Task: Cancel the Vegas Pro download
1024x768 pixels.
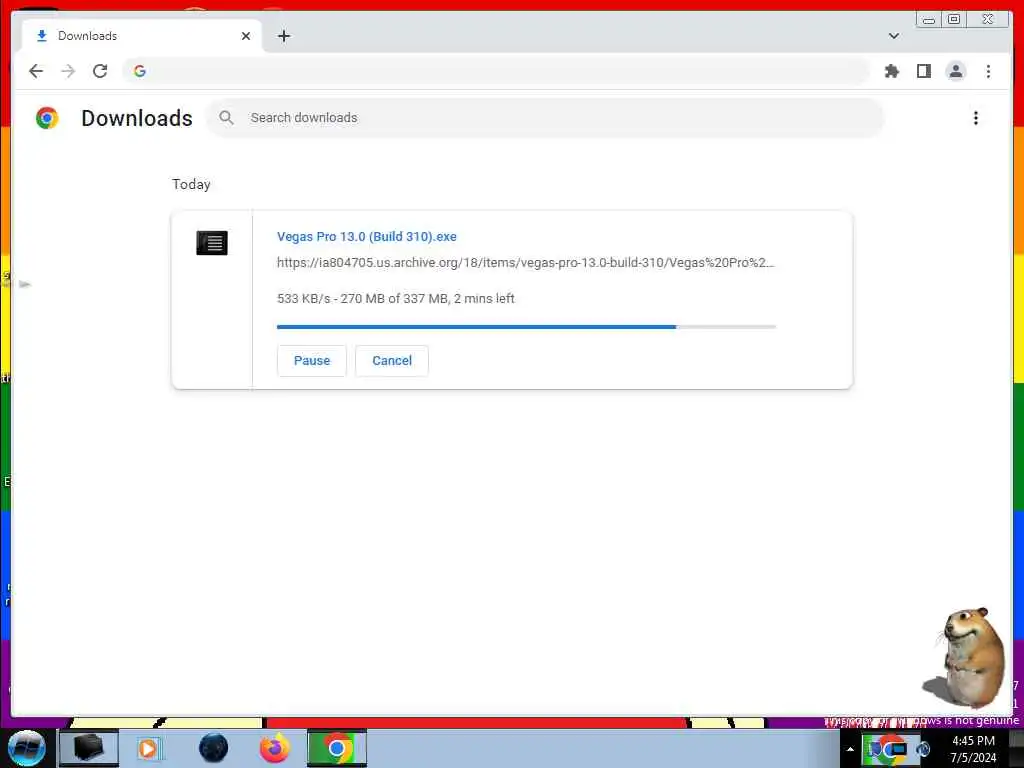Action: pos(392,360)
